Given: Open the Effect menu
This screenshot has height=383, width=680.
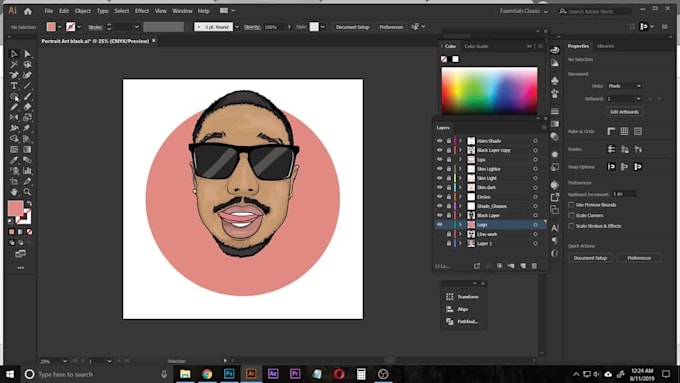Looking at the screenshot, I should 142,11.
